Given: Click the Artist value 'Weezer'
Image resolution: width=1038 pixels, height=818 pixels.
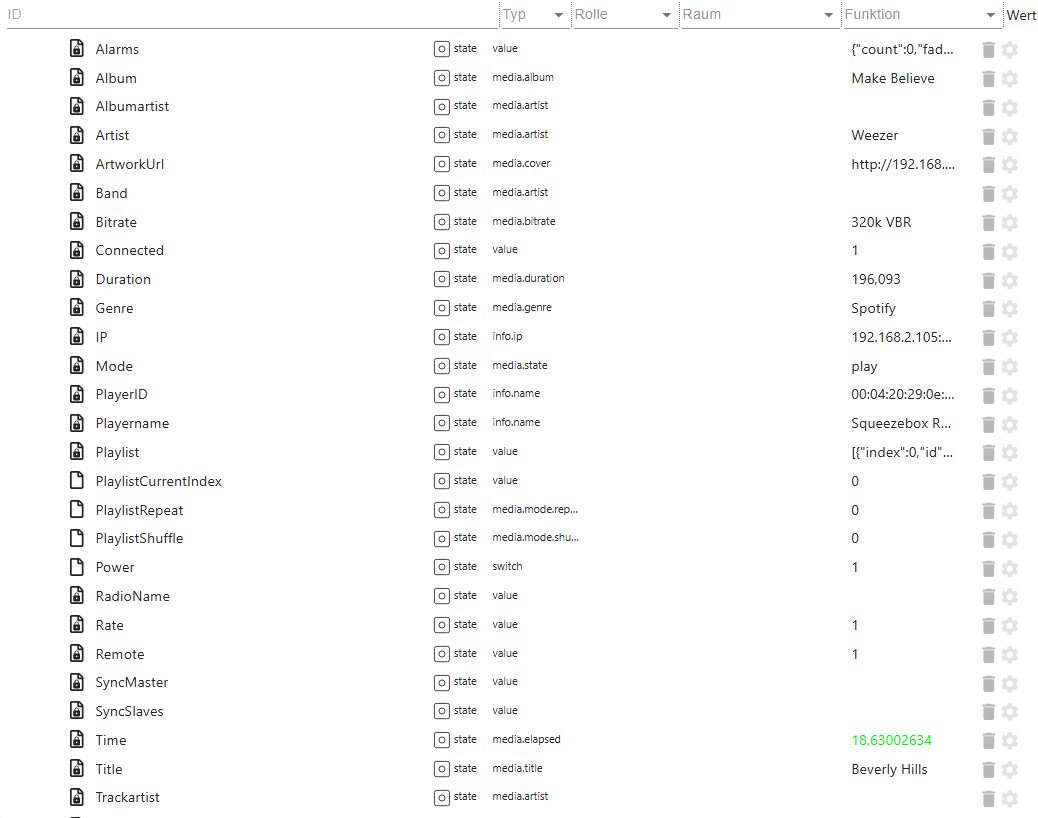Looking at the screenshot, I should [874, 135].
